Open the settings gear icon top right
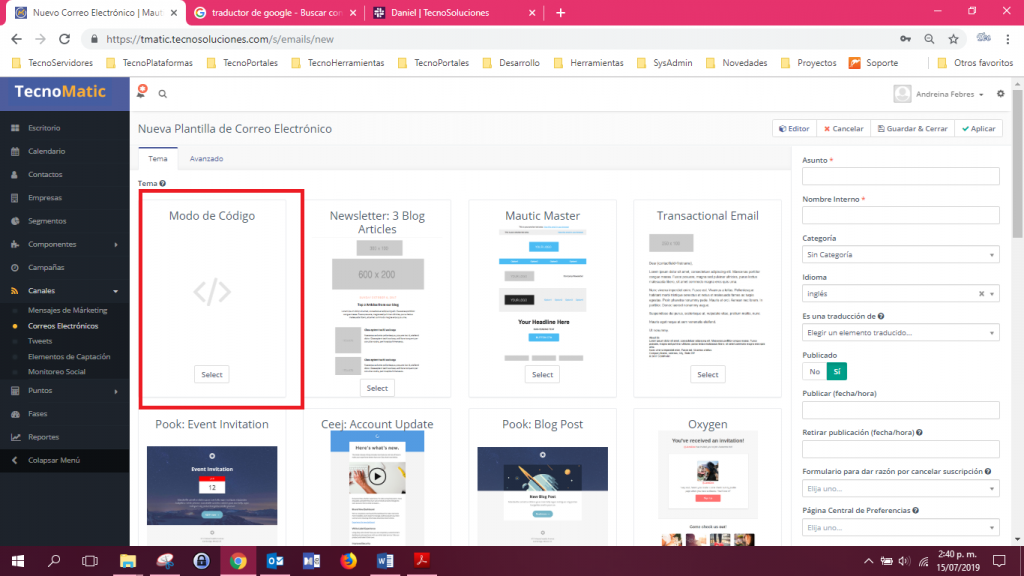Viewport: 1024px width, 576px height. (x=1000, y=93)
